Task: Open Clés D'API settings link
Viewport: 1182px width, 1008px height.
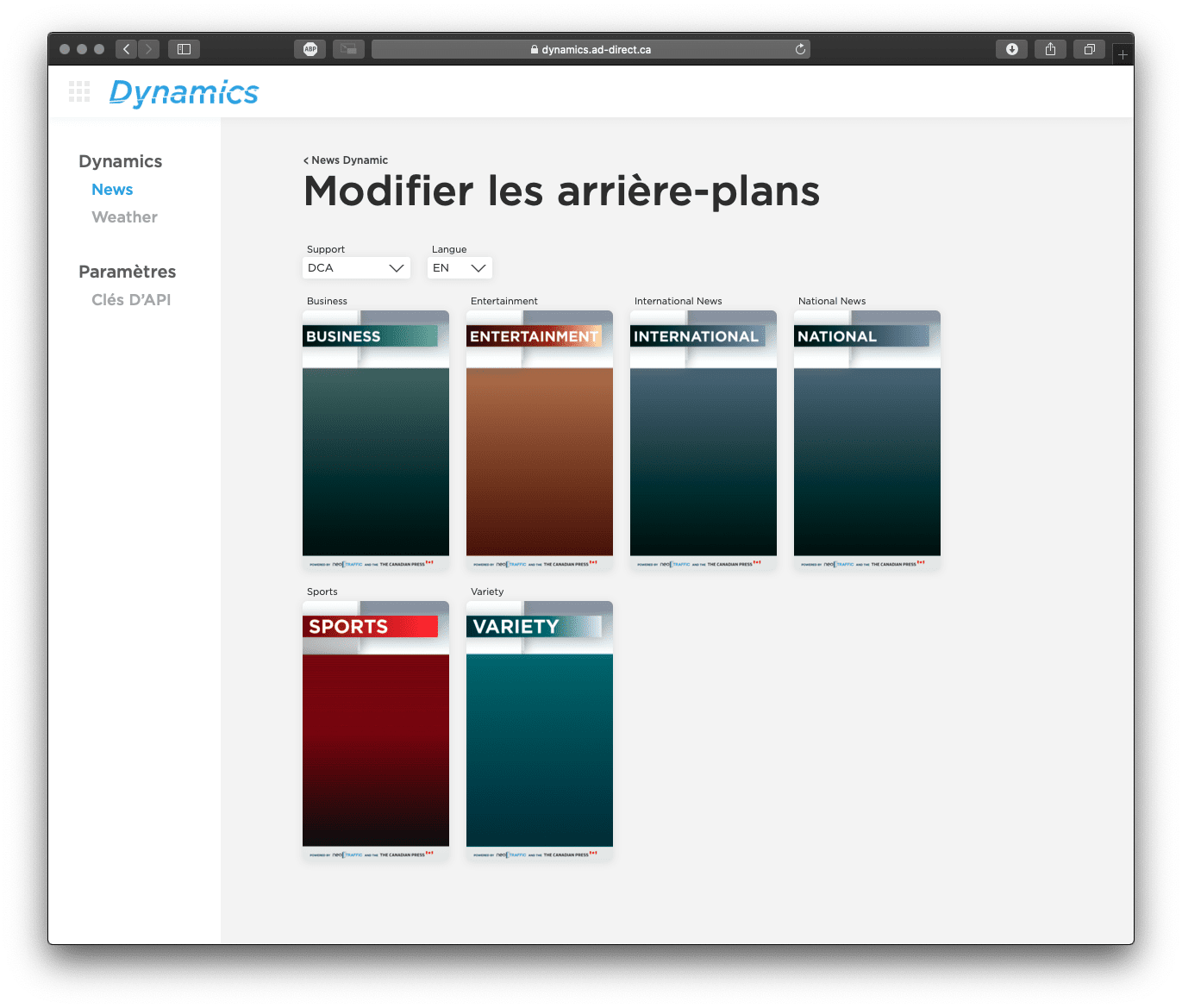Action: pos(131,300)
